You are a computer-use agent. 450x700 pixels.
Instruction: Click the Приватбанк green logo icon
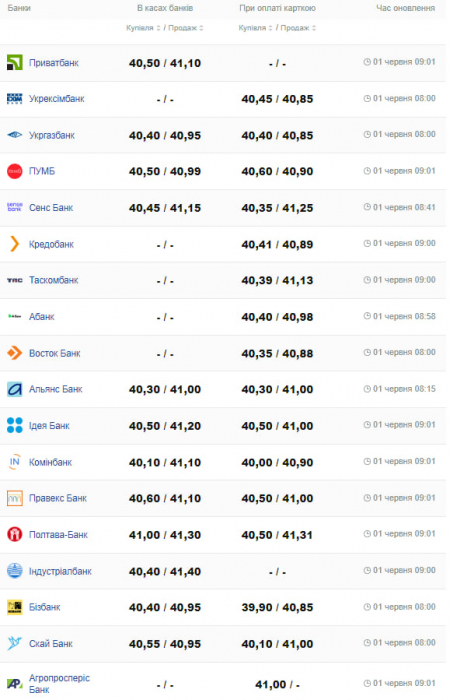point(14,62)
